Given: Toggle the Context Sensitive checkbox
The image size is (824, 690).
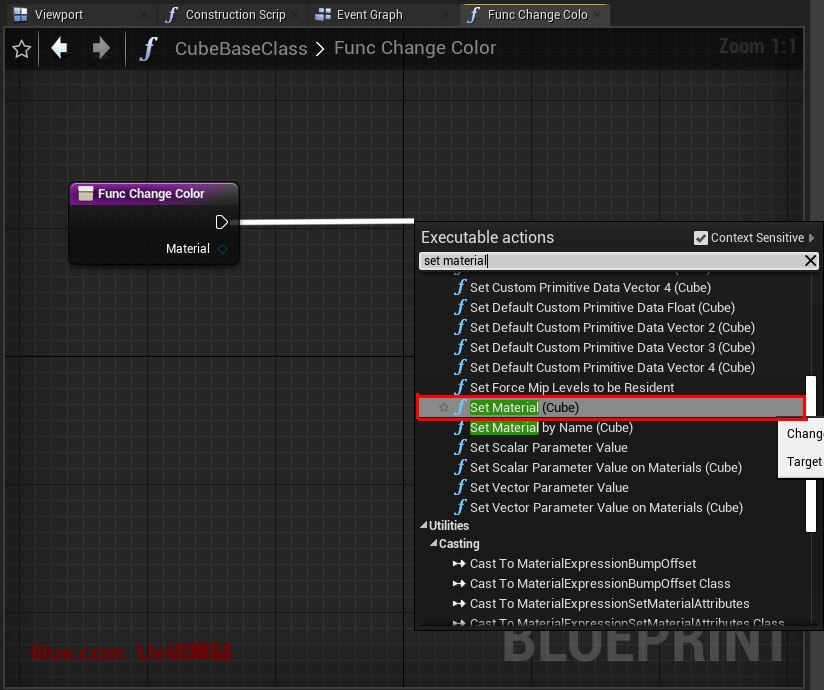Looking at the screenshot, I should point(701,238).
